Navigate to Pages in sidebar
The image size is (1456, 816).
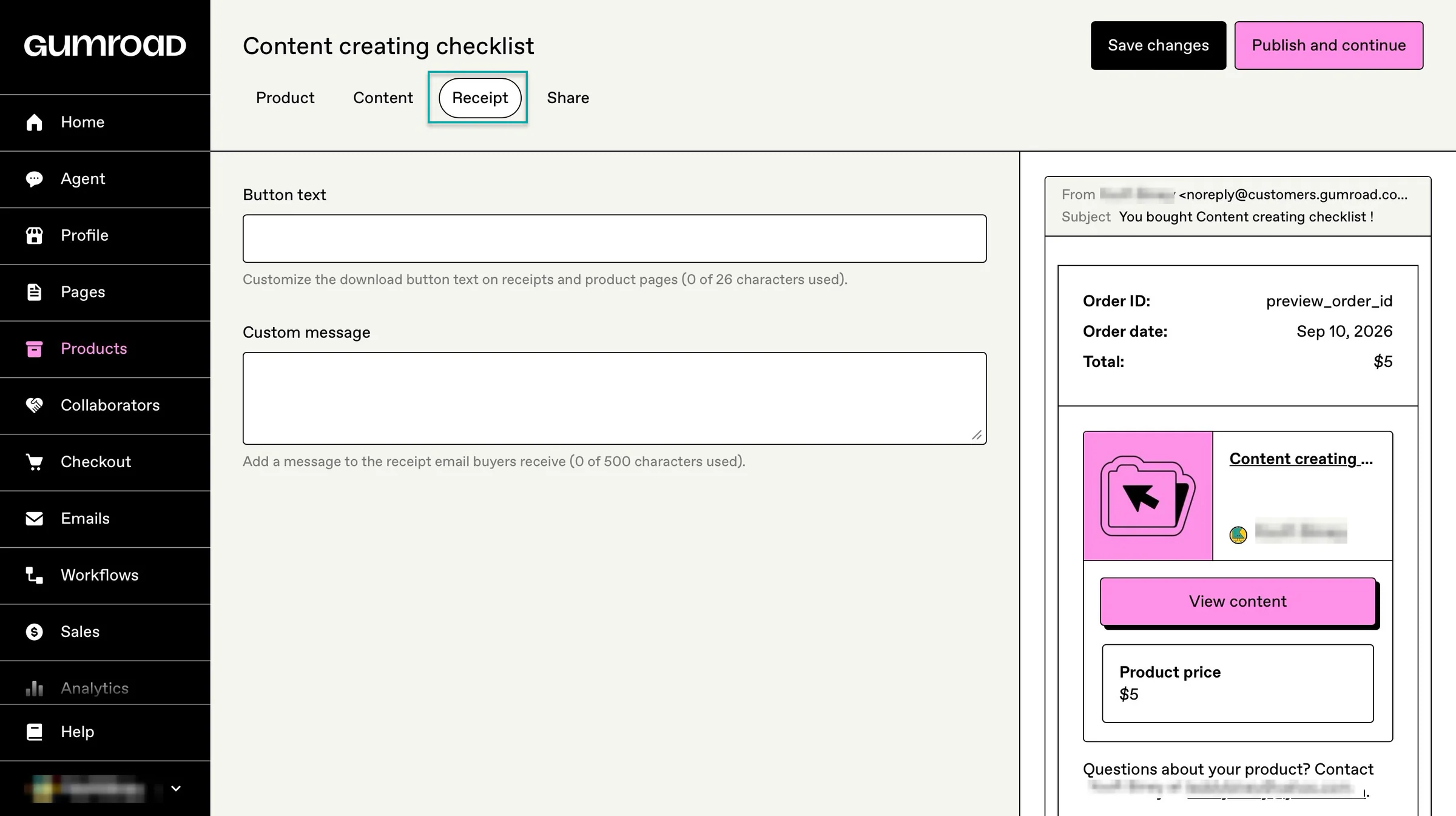pyautogui.click(x=105, y=292)
